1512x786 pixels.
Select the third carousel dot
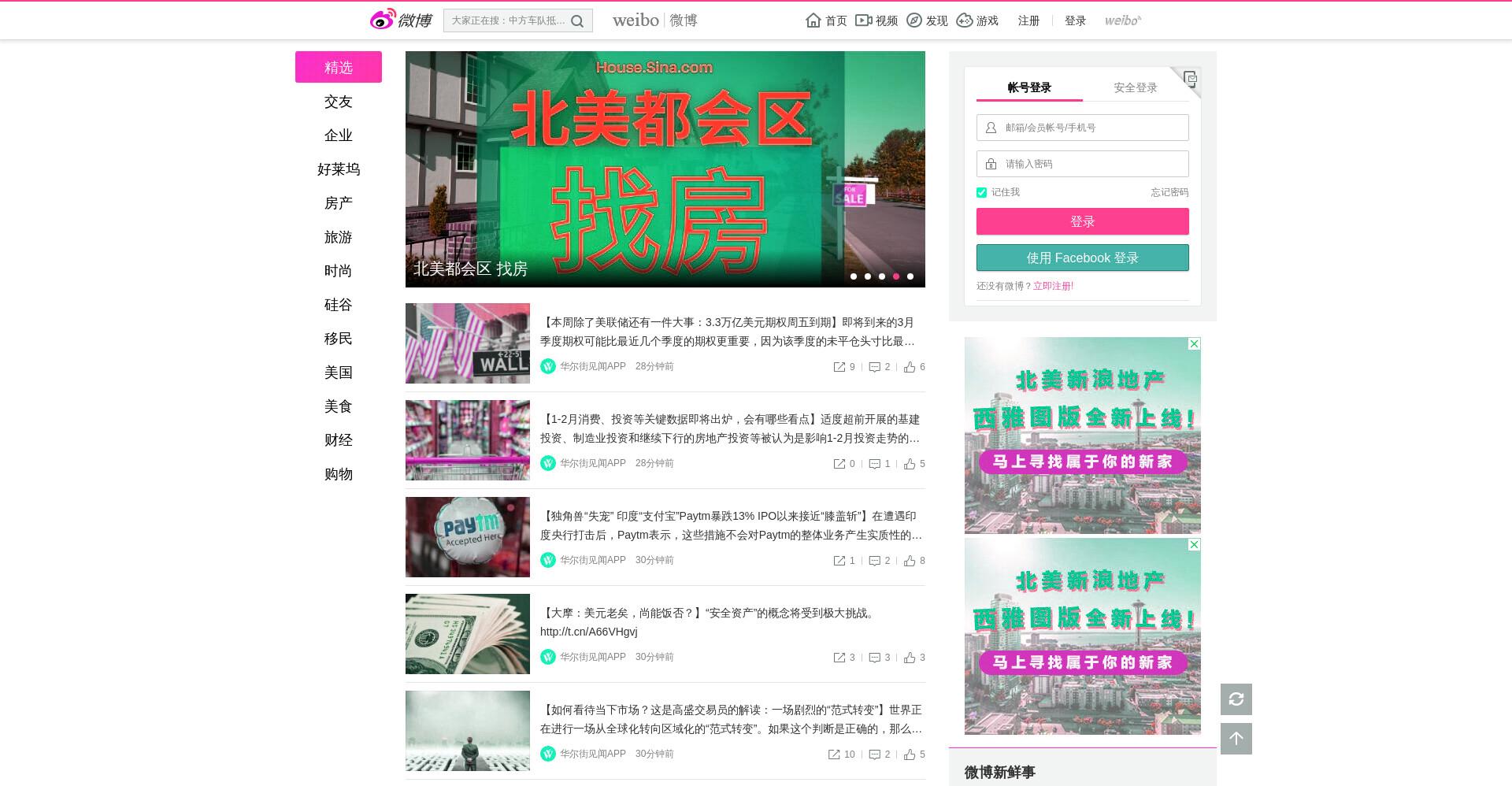click(882, 276)
